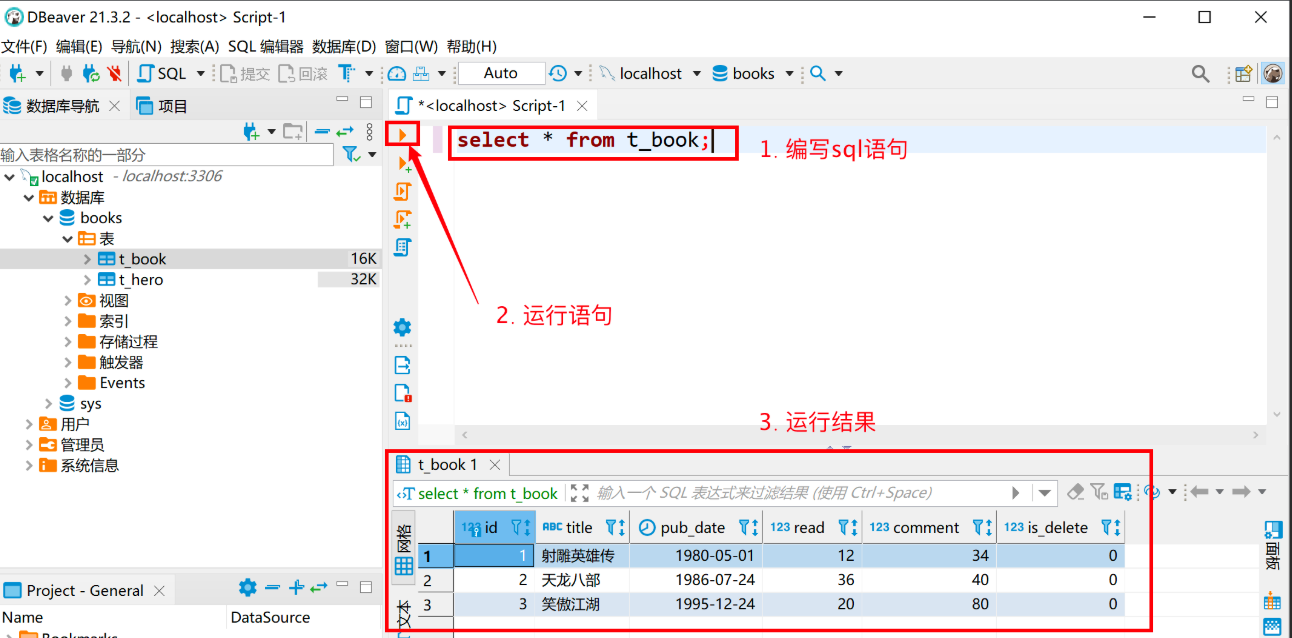Screen dimensions: 1292x638
Task: Click the filter icon in pub_date column header
Action: tap(747, 527)
